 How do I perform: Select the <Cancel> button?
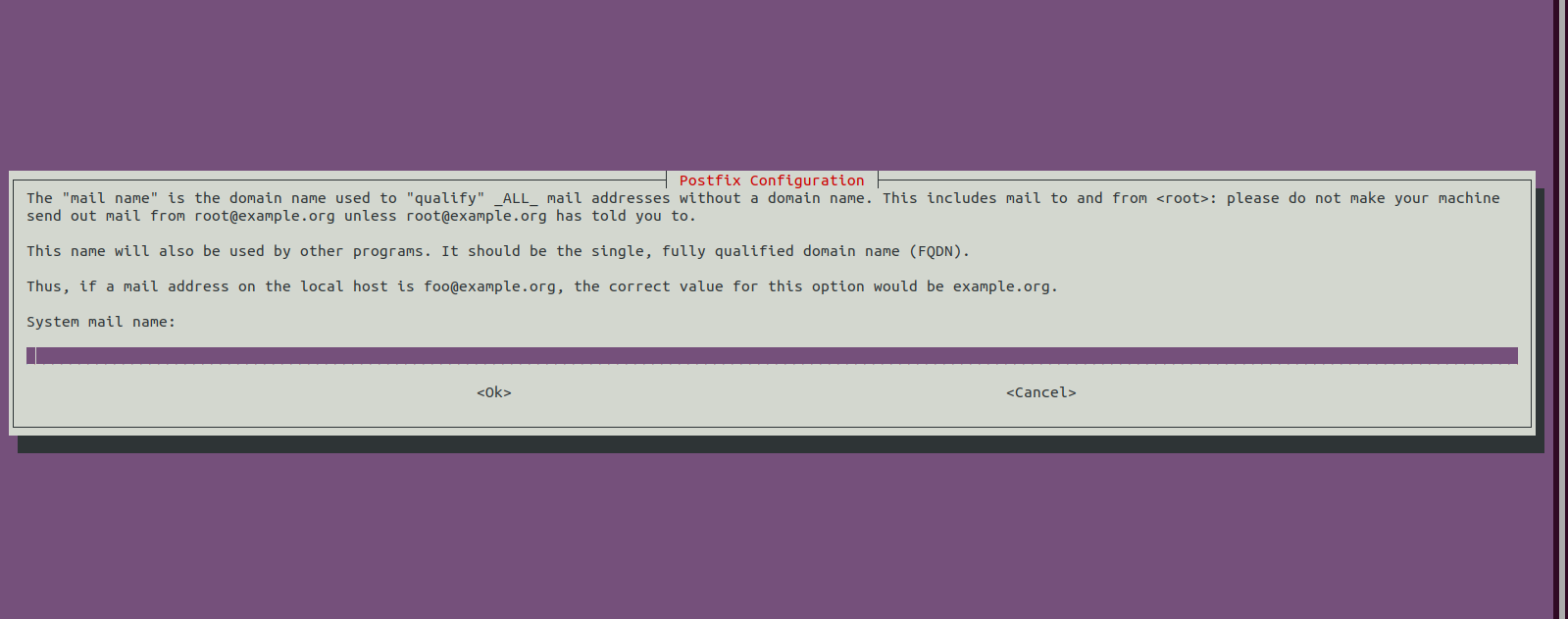click(x=1040, y=392)
